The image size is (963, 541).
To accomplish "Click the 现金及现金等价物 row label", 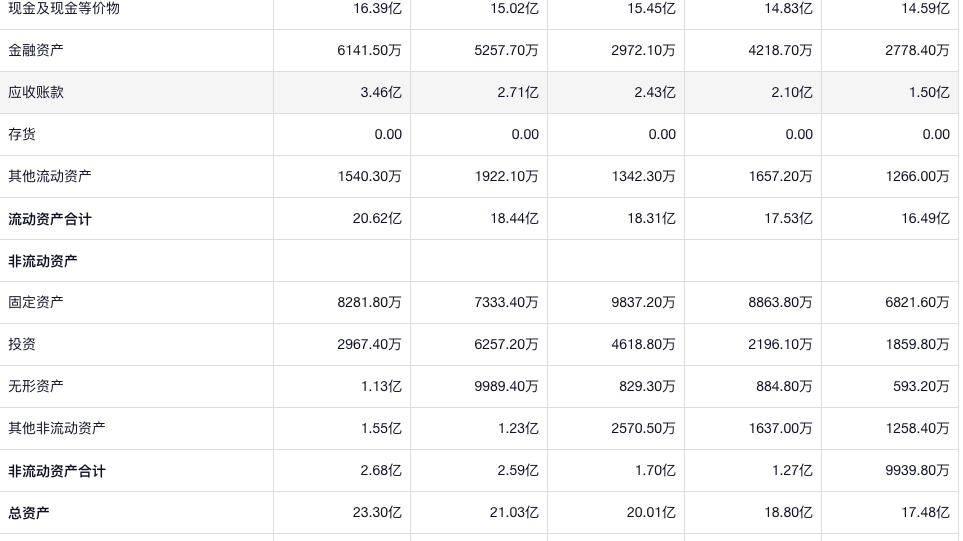I will coord(64,8).
